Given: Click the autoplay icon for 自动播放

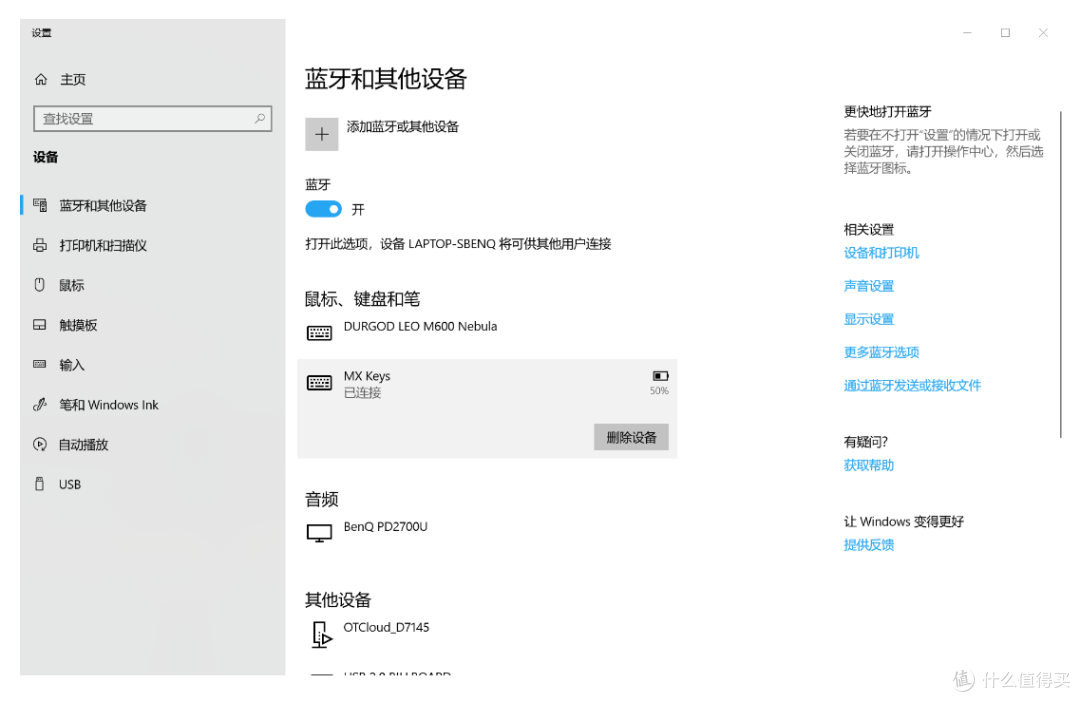Looking at the screenshot, I should [40, 444].
